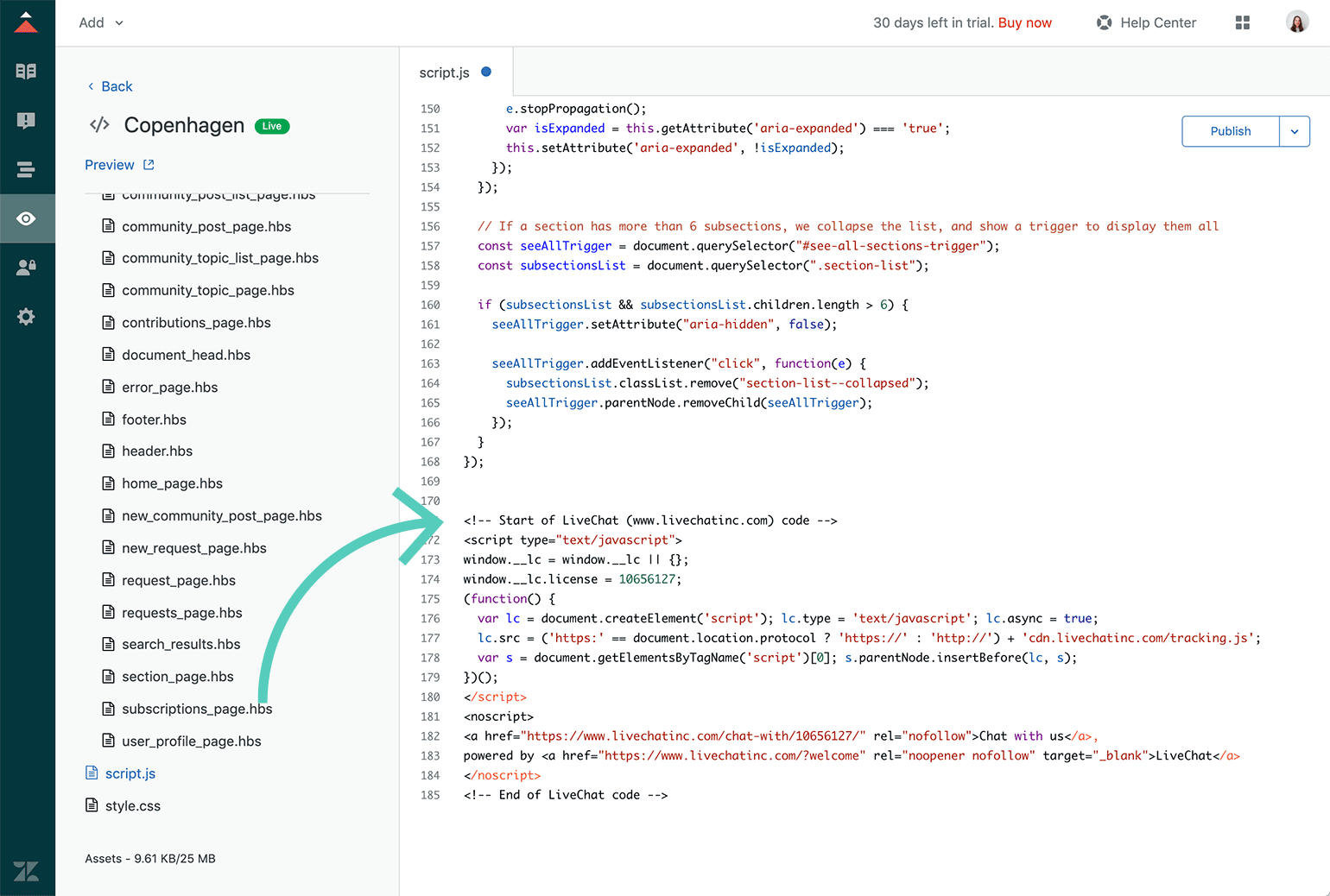1330x896 pixels.
Task: Click the code brackets icon beside Copenhagen
Action: click(99, 125)
